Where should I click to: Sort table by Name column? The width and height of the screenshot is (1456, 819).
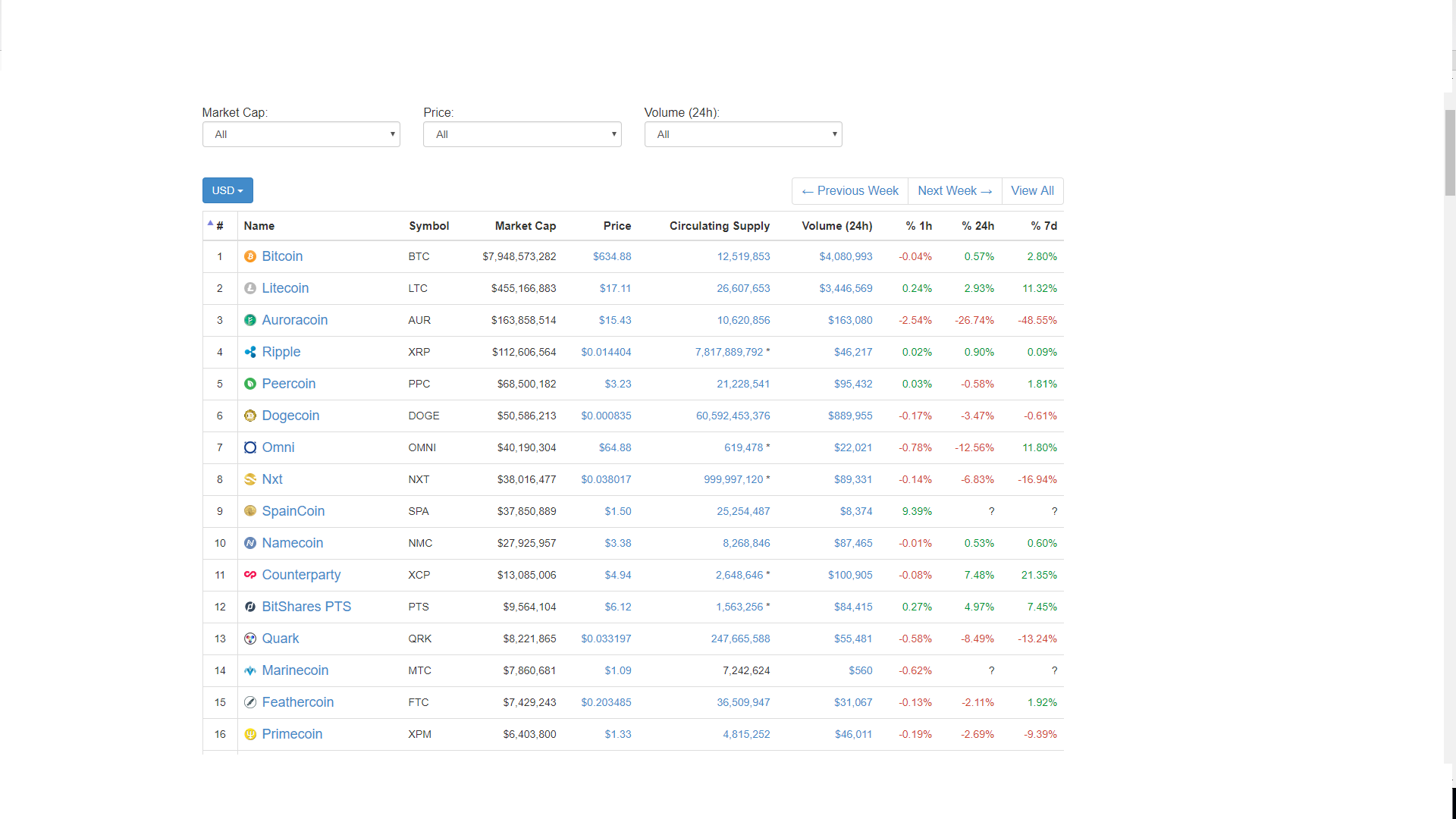(259, 226)
